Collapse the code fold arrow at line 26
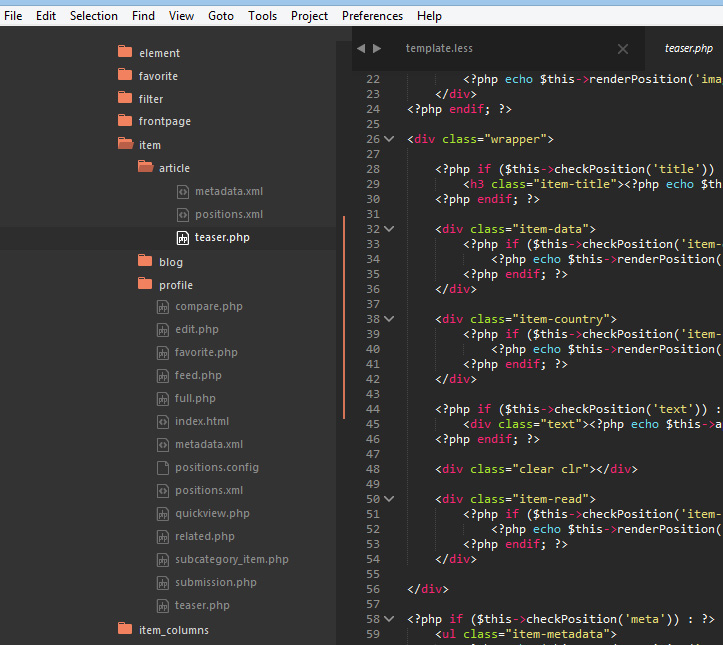 (389, 139)
